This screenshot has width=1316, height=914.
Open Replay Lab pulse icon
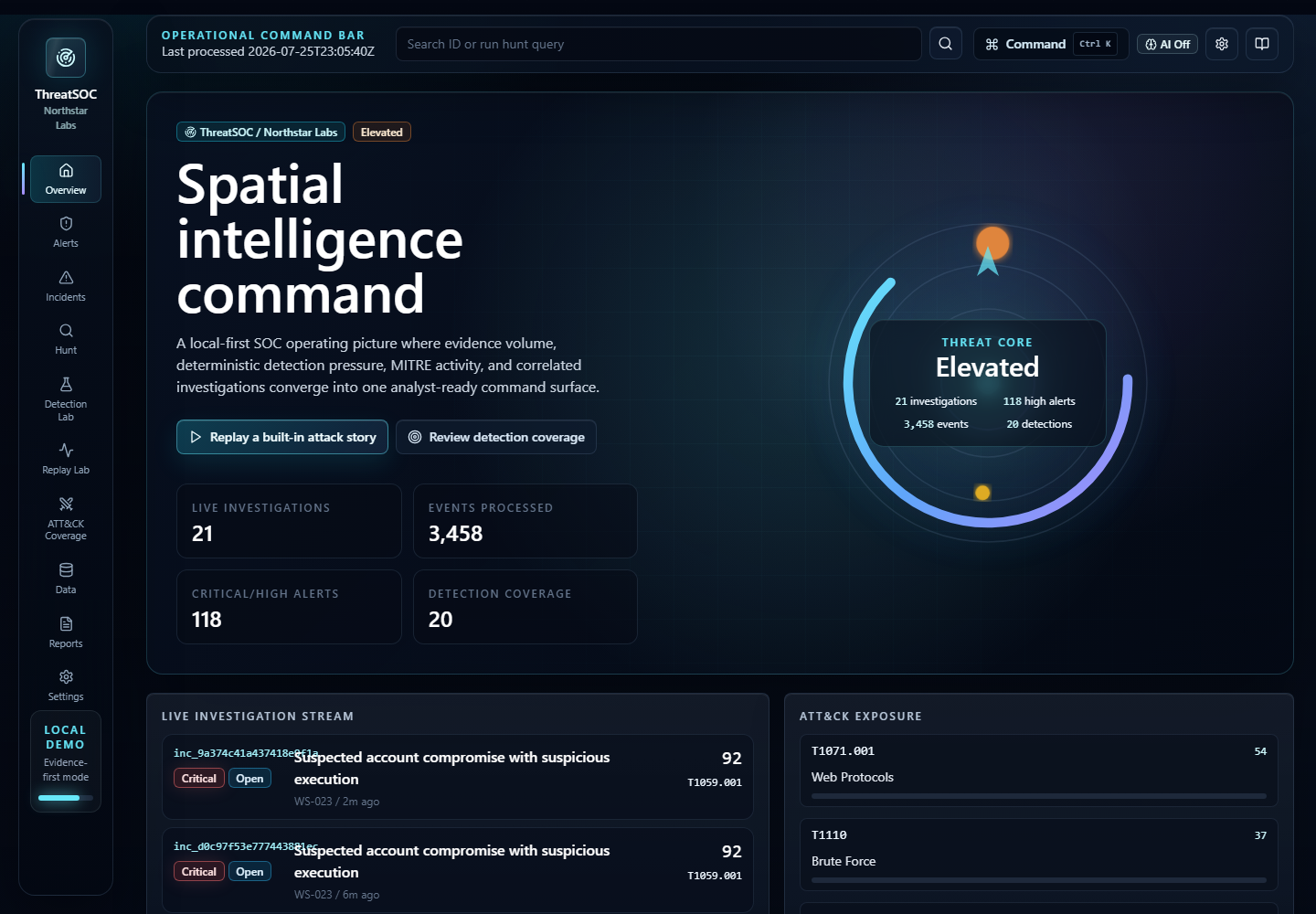point(66,451)
